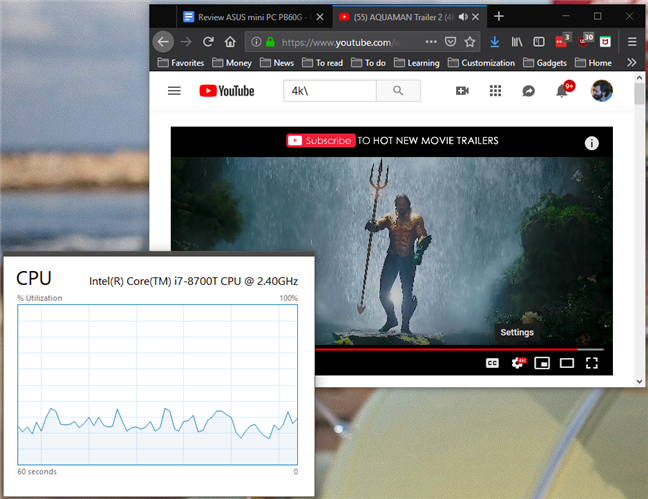The width and height of the screenshot is (648, 499).
Task: Open YouTube messages share icon
Action: pos(528,91)
